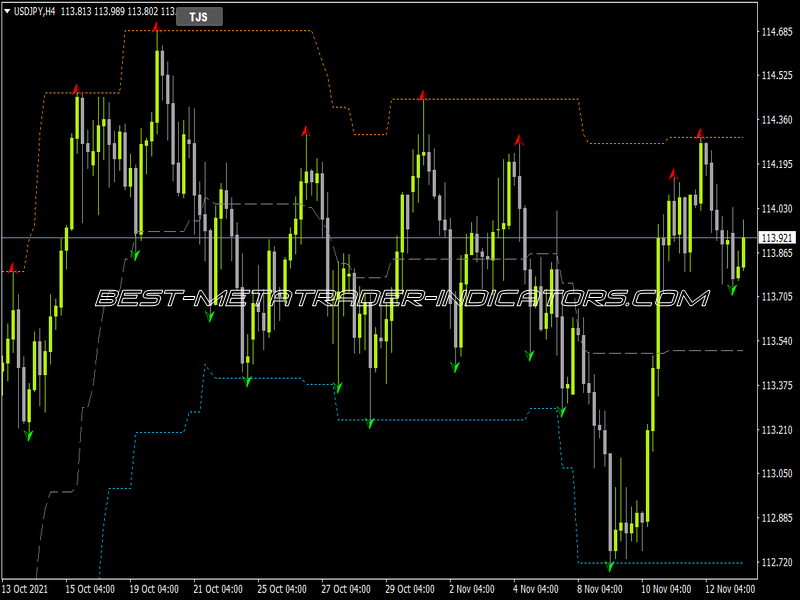Click the 113.865 price level label
The image size is (800, 600).
click(777, 253)
